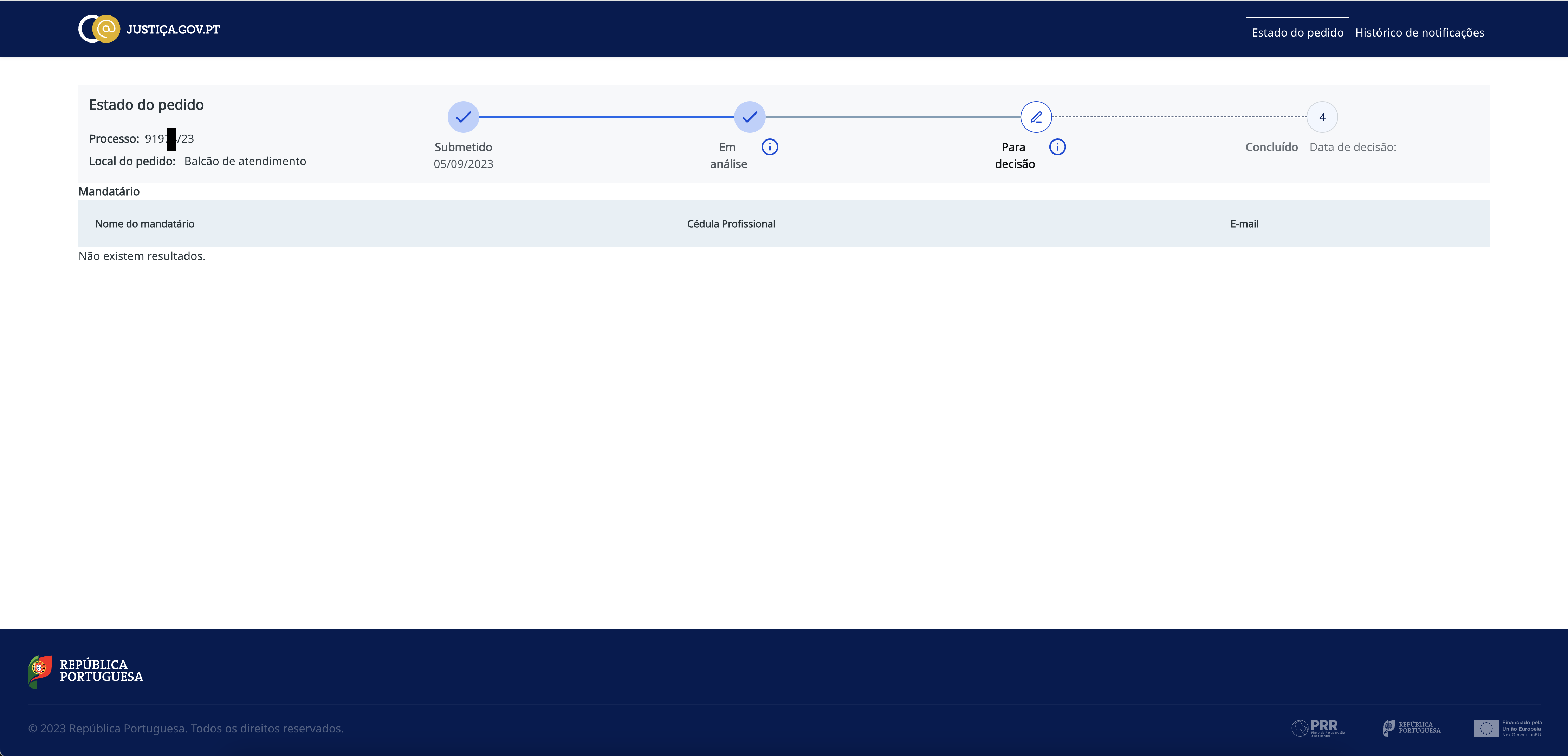The image size is (1568, 756).
Task: Click the Justiça.gov.pt logo
Action: tap(149, 28)
